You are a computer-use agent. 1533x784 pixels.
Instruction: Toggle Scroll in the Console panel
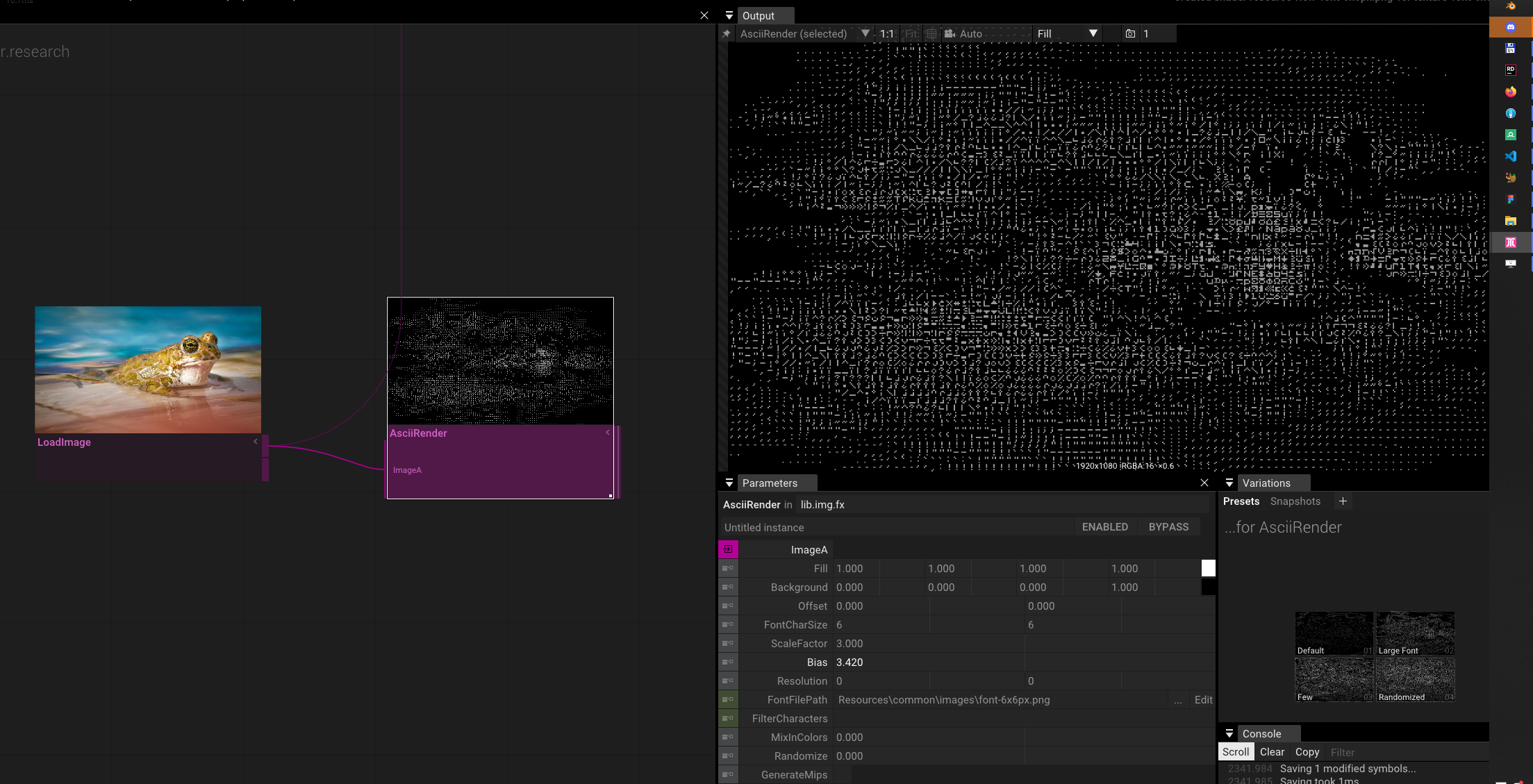(1236, 751)
